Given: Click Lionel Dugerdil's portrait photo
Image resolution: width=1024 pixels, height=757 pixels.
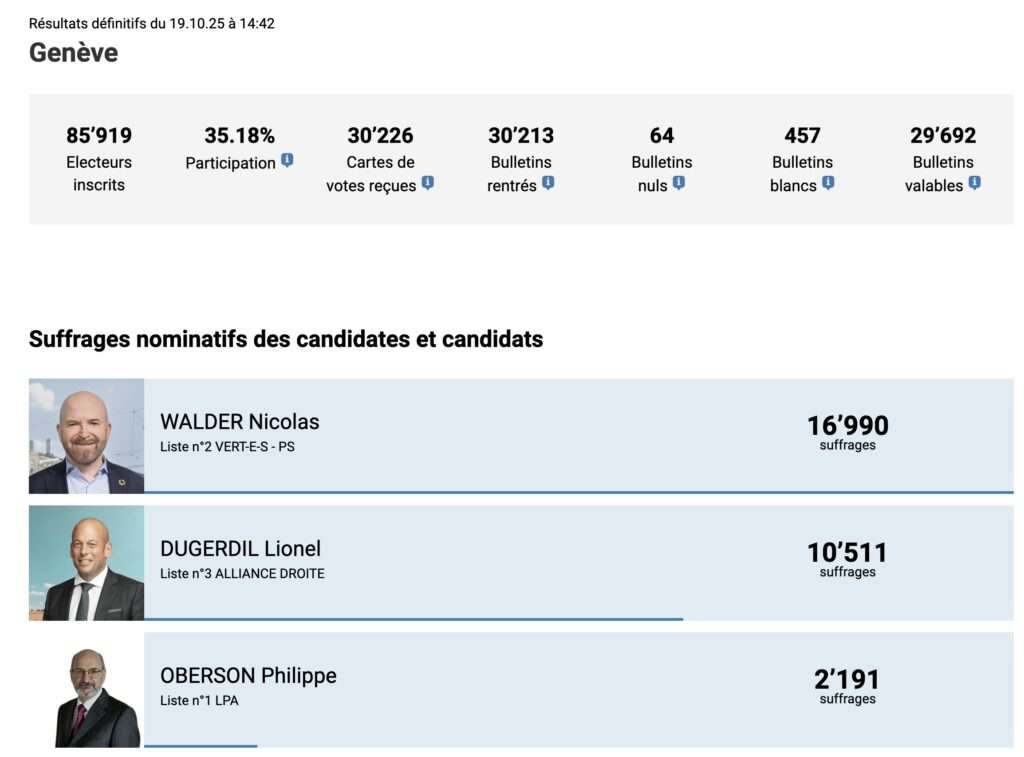Looking at the screenshot, I should pyautogui.click(x=87, y=563).
